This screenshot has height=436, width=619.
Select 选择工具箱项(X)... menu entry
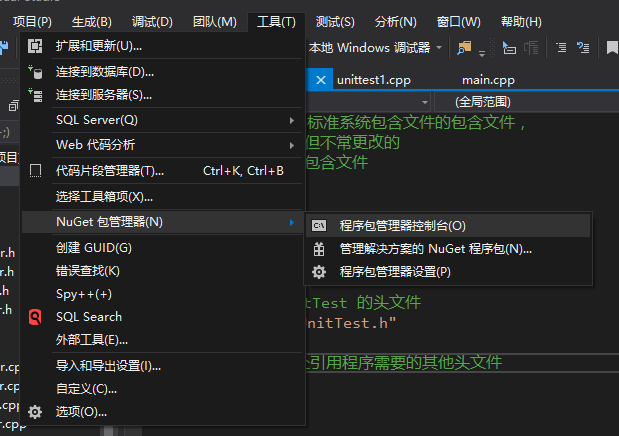[x=163, y=197]
